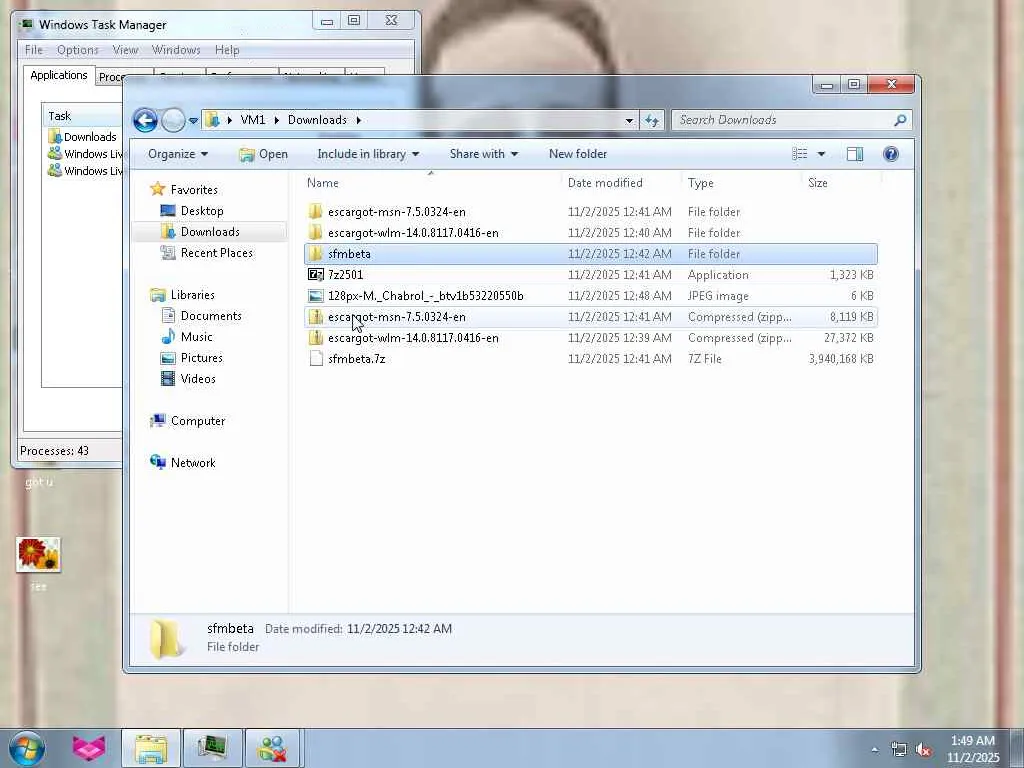Screen dimensions: 1024x768
Task: Select sfmbeta.7z file icon
Action: [315, 359]
